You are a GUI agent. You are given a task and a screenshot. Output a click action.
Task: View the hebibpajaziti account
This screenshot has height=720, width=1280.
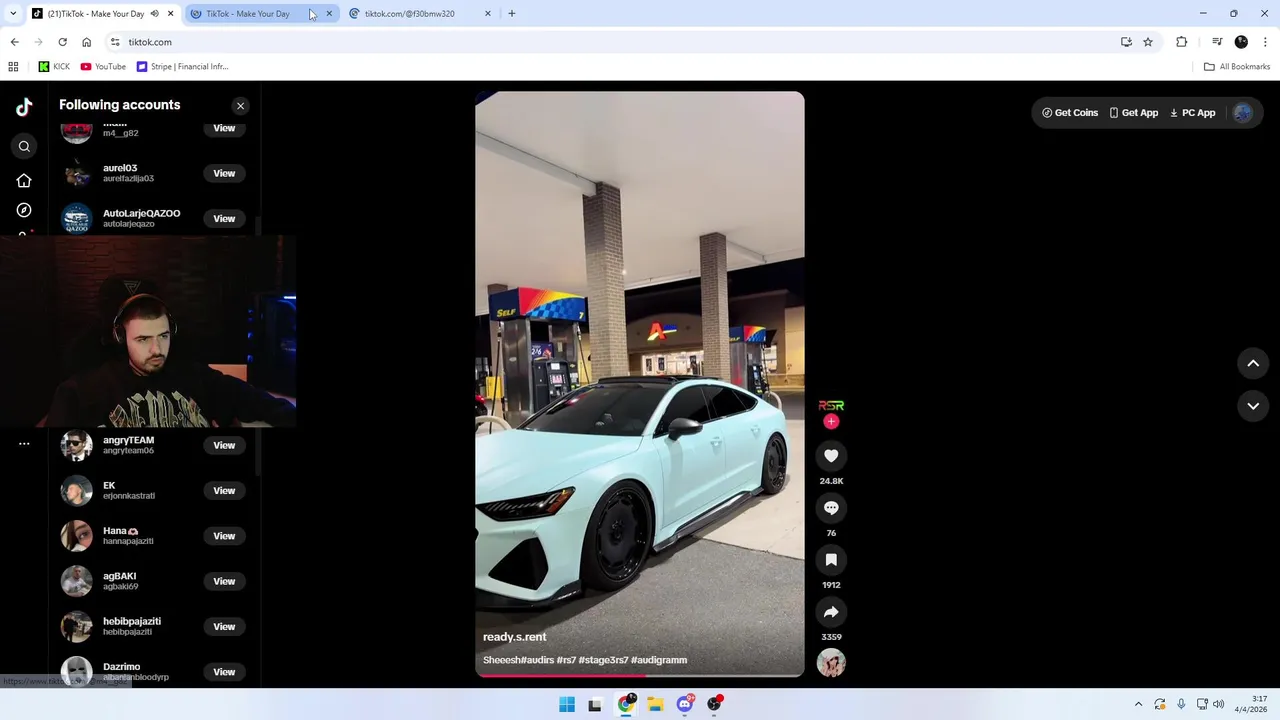pos(224,626)
